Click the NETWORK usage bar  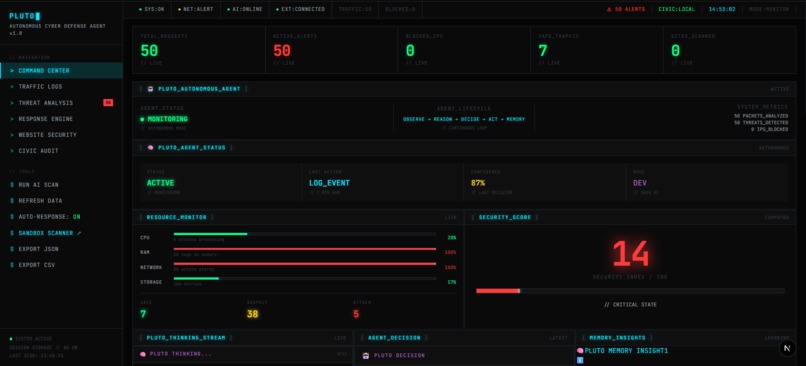click(x=305, y=264)
